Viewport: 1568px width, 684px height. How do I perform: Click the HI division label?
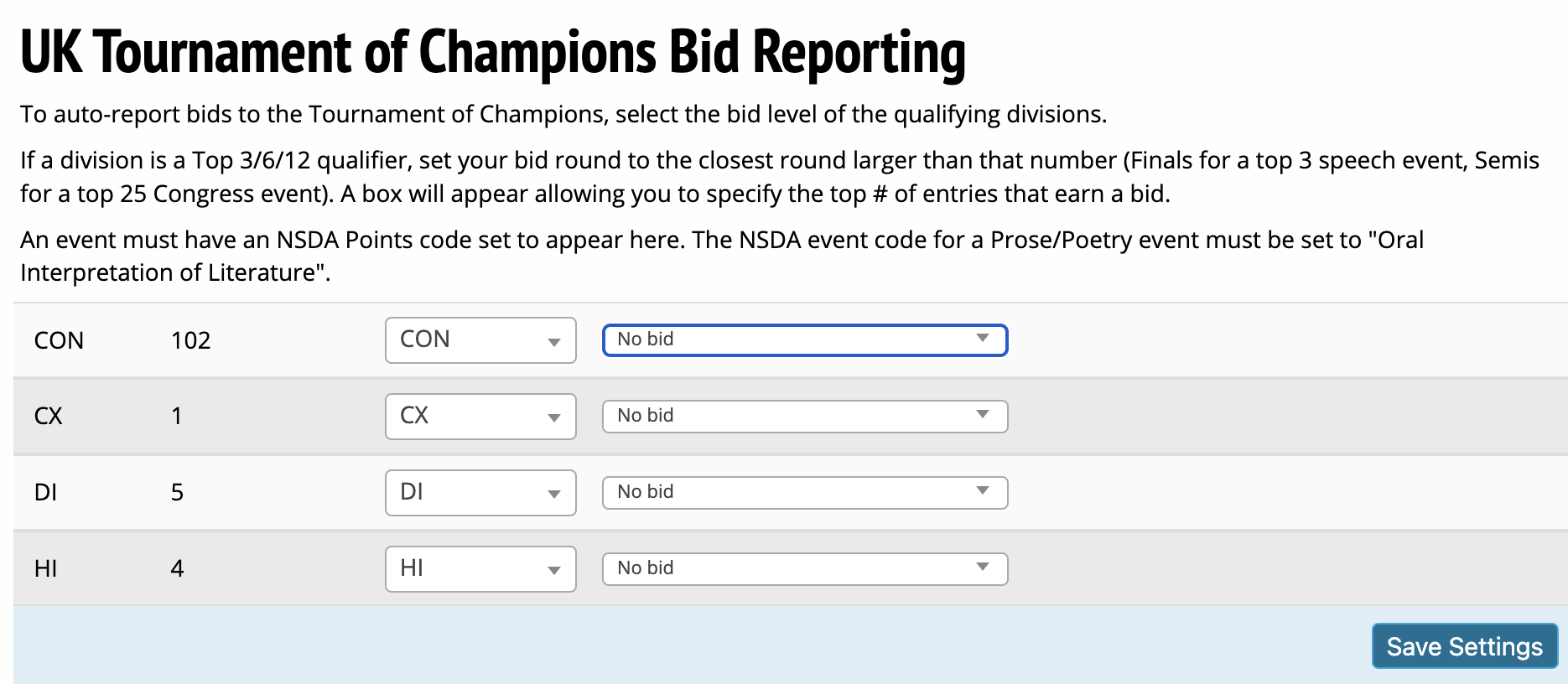[46, 569]
